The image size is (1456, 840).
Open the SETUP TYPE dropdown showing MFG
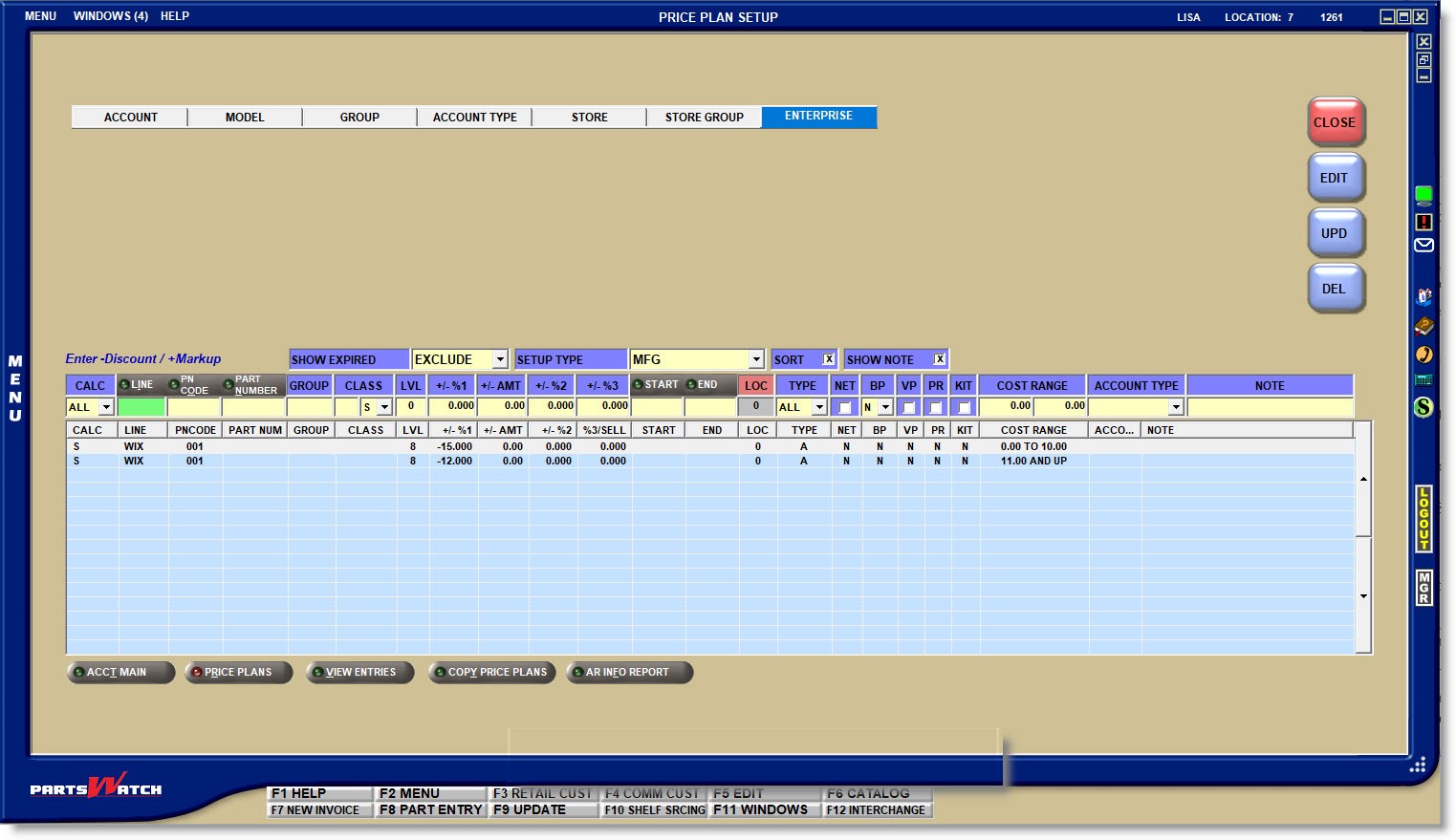pos(756,359)
